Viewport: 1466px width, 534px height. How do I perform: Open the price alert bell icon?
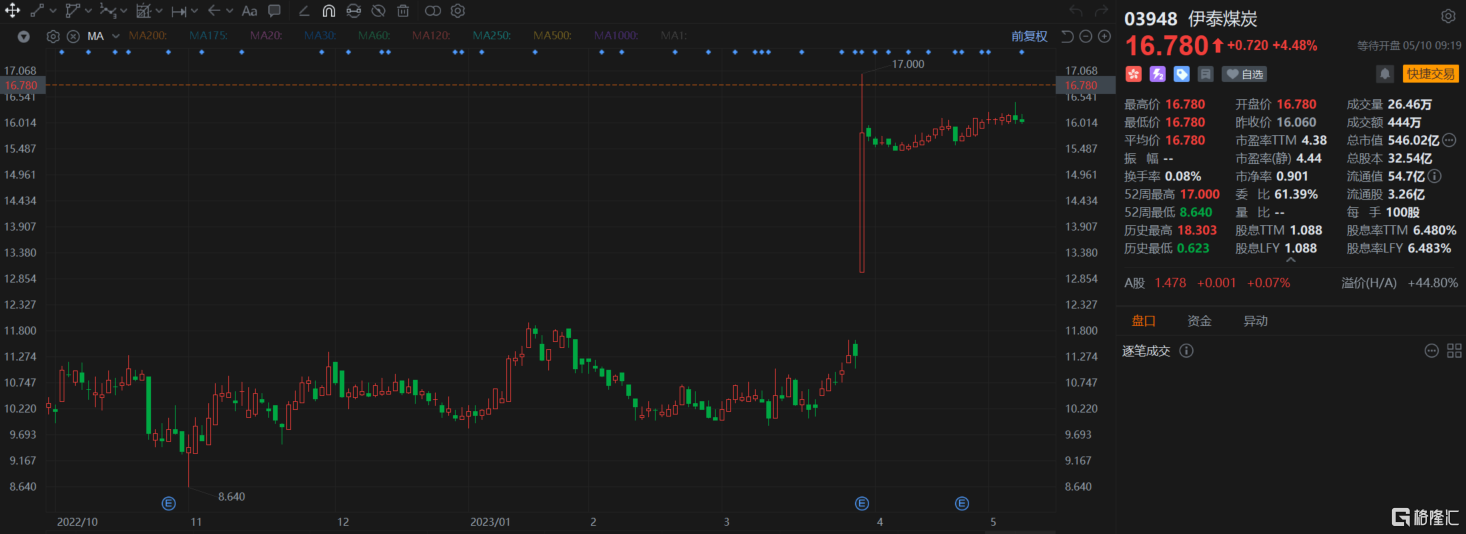1385,73
